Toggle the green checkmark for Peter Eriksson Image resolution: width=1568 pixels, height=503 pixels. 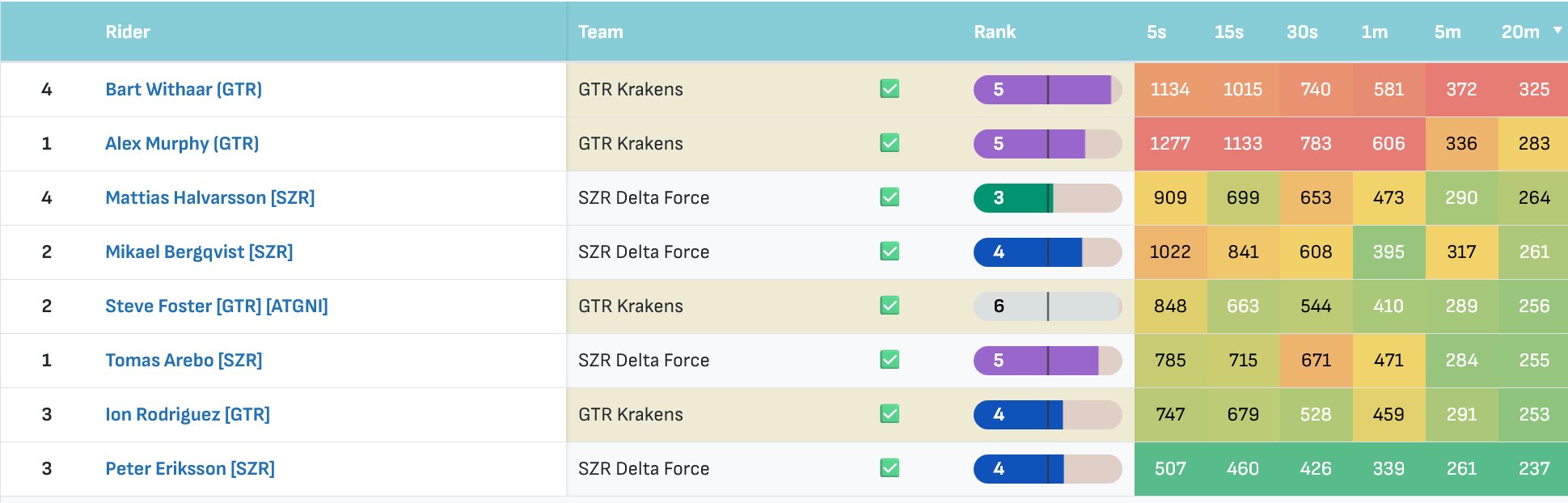click(890, 468)
